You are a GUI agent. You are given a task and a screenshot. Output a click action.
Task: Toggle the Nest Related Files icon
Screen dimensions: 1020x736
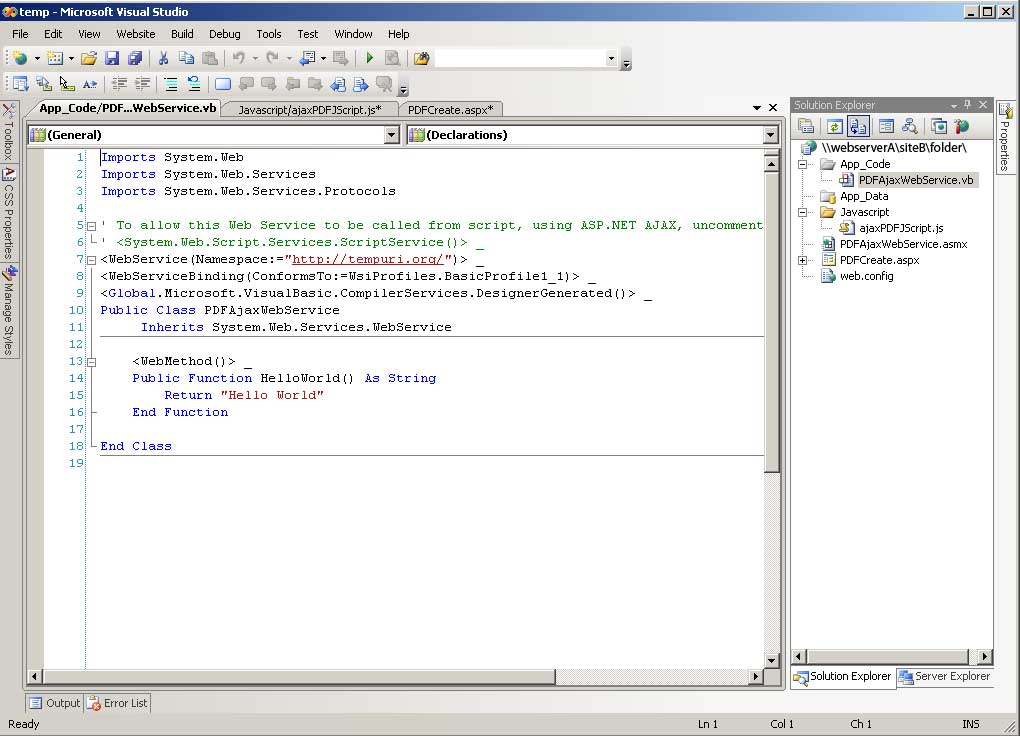point(858,126)
